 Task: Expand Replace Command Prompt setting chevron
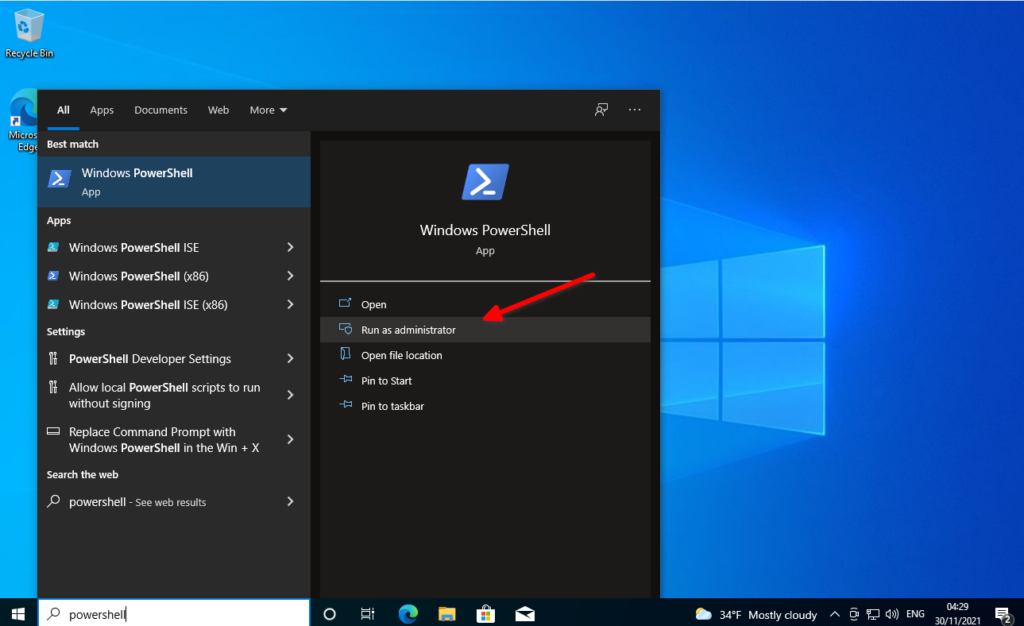(x=291, y=439)
